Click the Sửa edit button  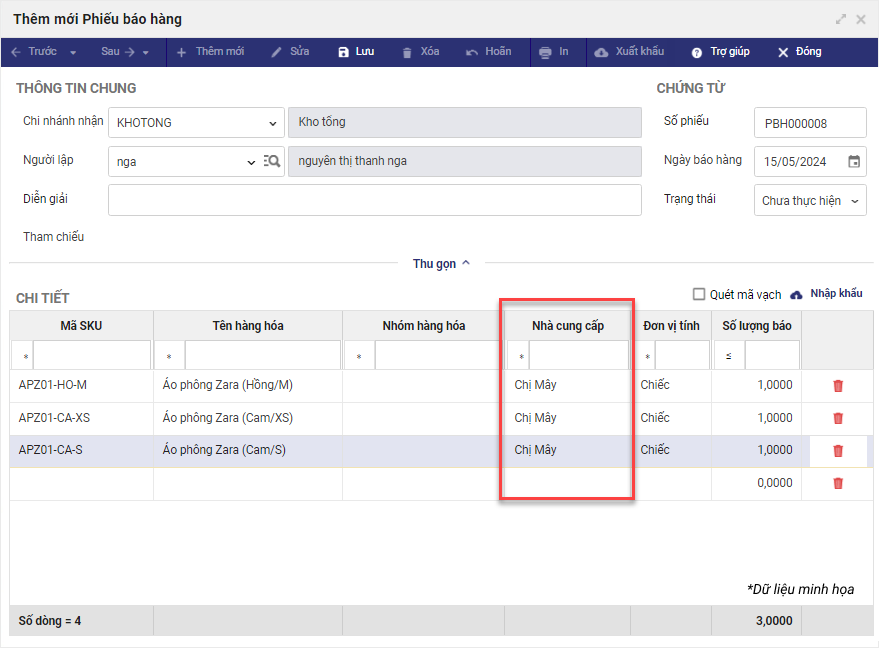(290, 52)
